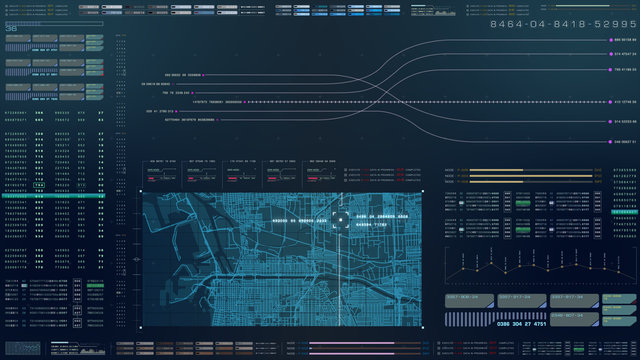Image resolution: width=640 pixels, height=360 pixels.
Task: Tick the second EXECUTE checkbox in bottom strip
Action: (x=439, y=348)
